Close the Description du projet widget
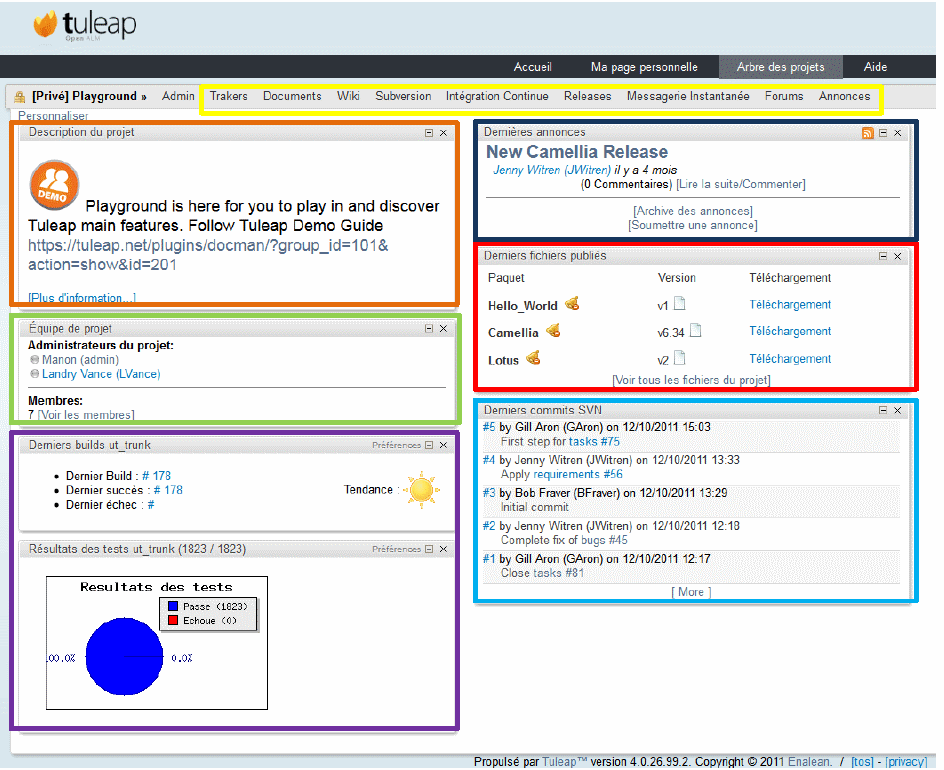944x770 pixels. click(443, 133)
